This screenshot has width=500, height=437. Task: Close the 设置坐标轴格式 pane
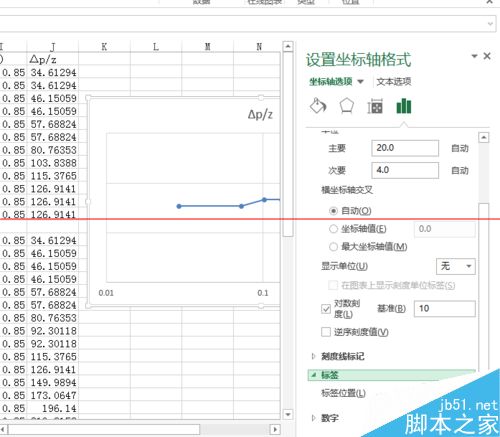[487, 56]
